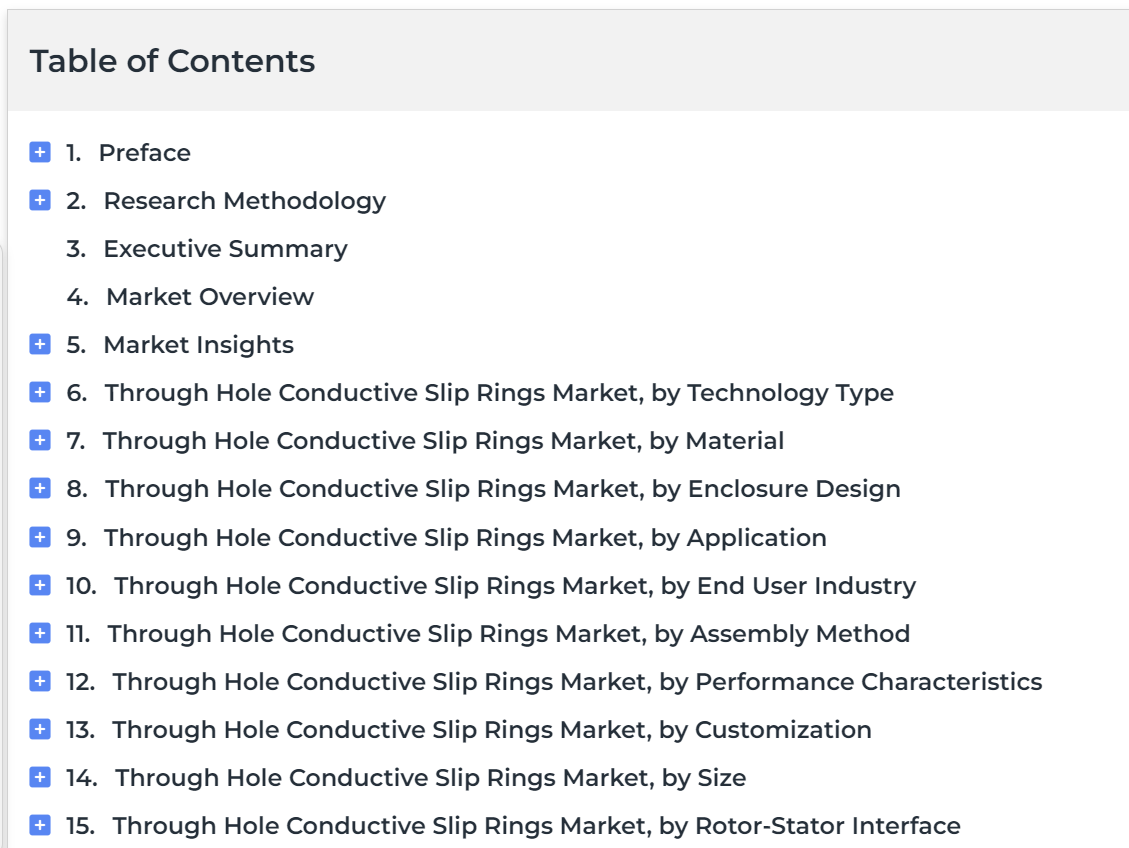
Task: Open the Market Overview entry
Action: pyautogui.click(x=210, y=297)
